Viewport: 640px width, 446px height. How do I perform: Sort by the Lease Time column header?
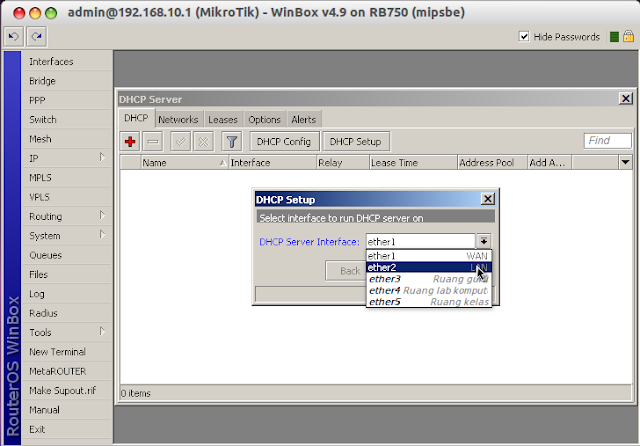click(413, 162)
